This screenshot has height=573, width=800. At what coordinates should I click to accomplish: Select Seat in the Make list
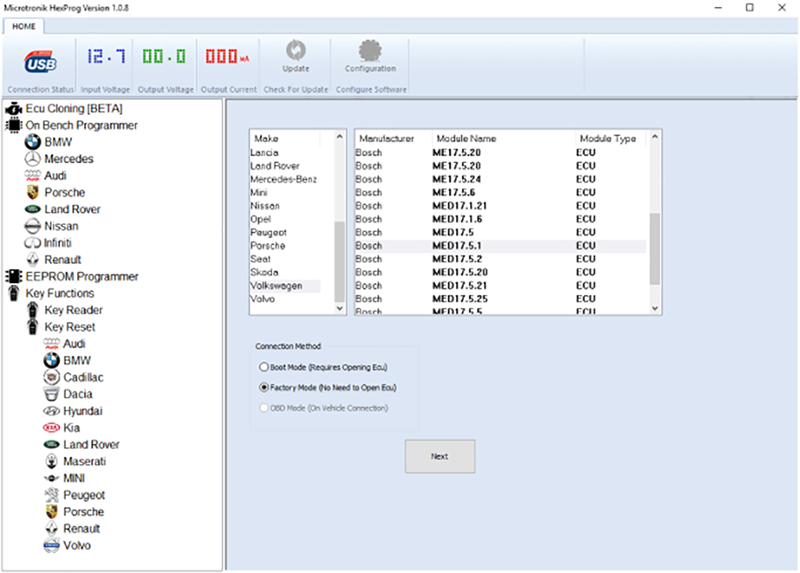(261, 259)
